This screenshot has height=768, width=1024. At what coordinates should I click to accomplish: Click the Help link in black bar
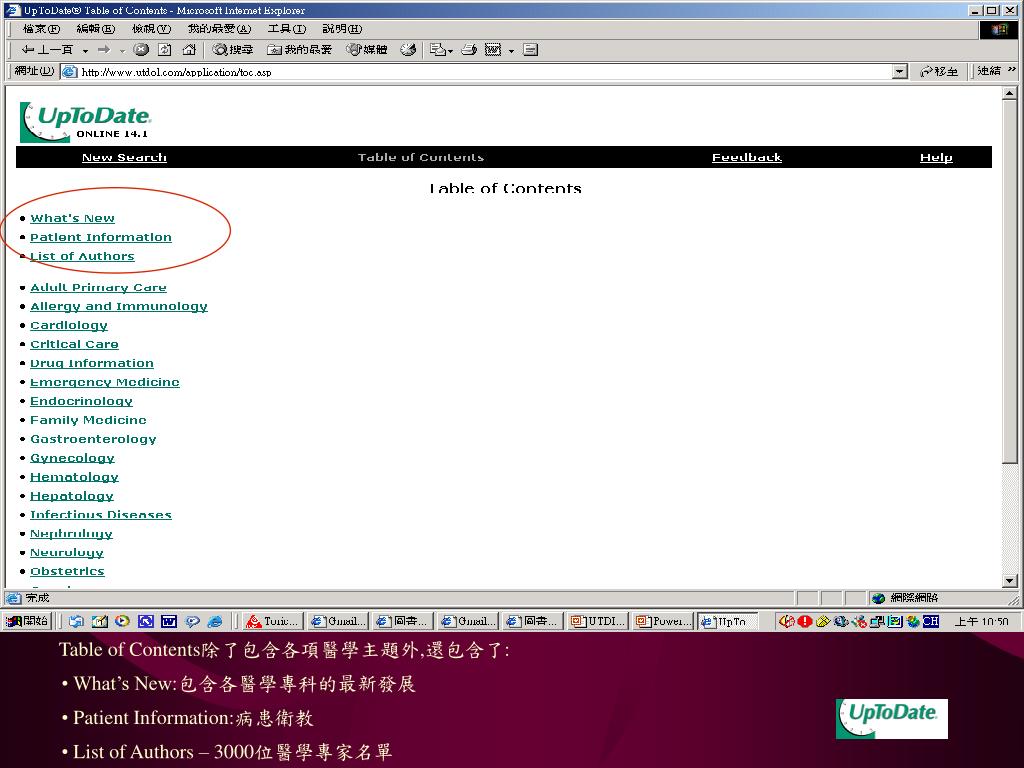936,157
